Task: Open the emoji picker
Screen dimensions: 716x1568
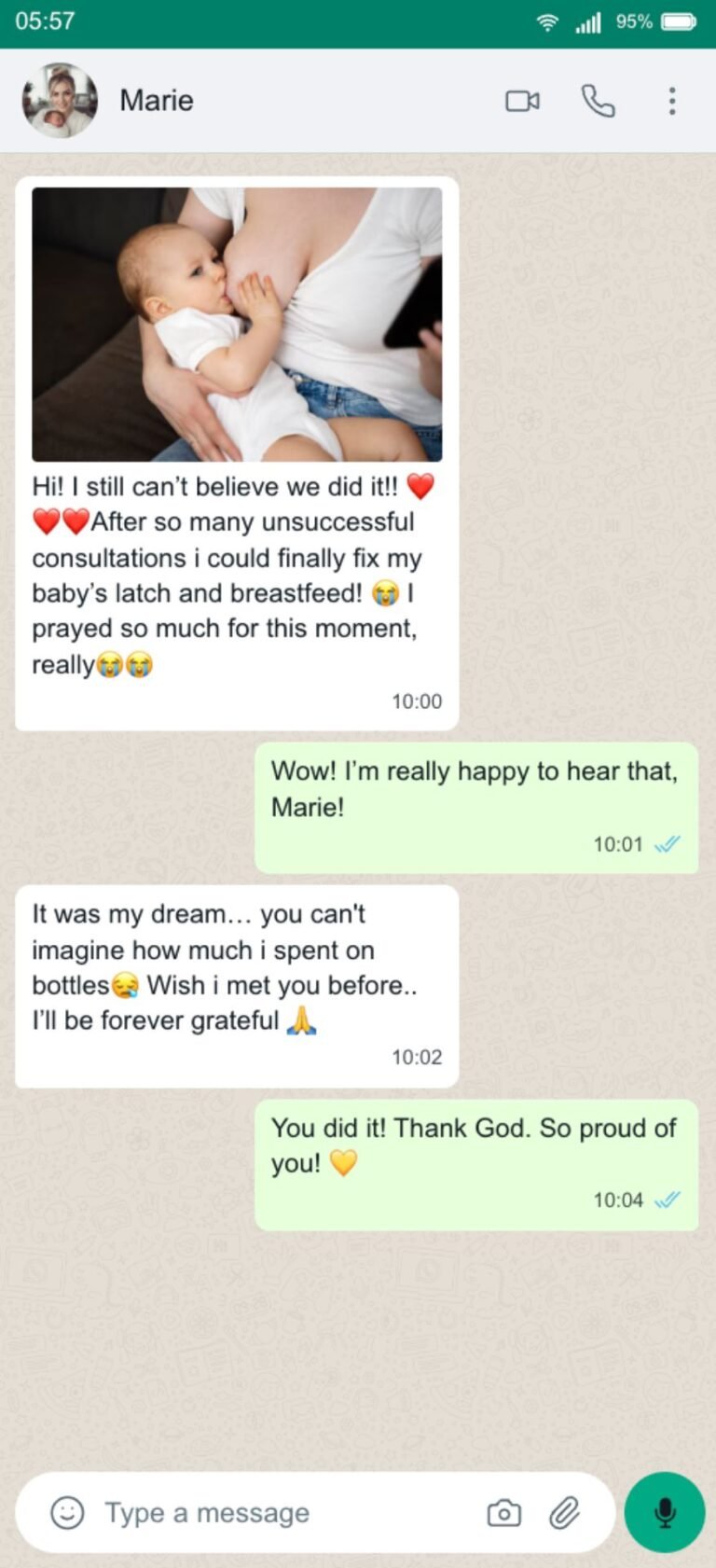Action: click(67, 1512)
